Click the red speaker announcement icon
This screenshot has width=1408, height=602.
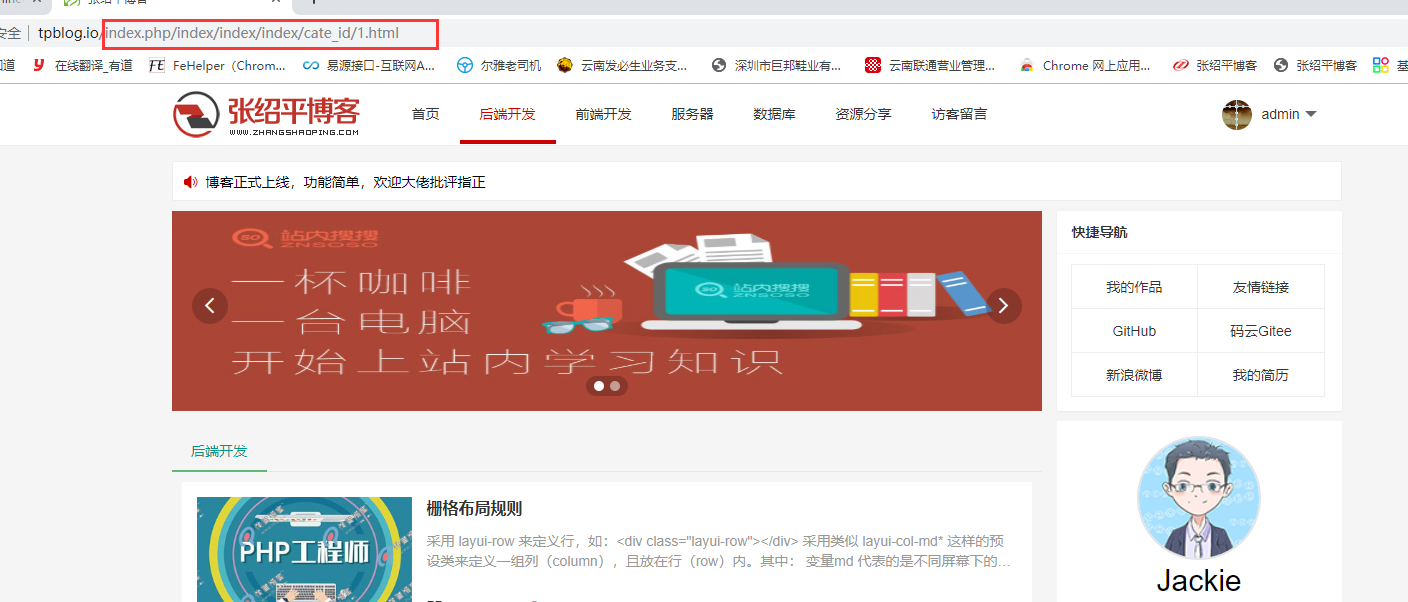click(x=190, y=182)
